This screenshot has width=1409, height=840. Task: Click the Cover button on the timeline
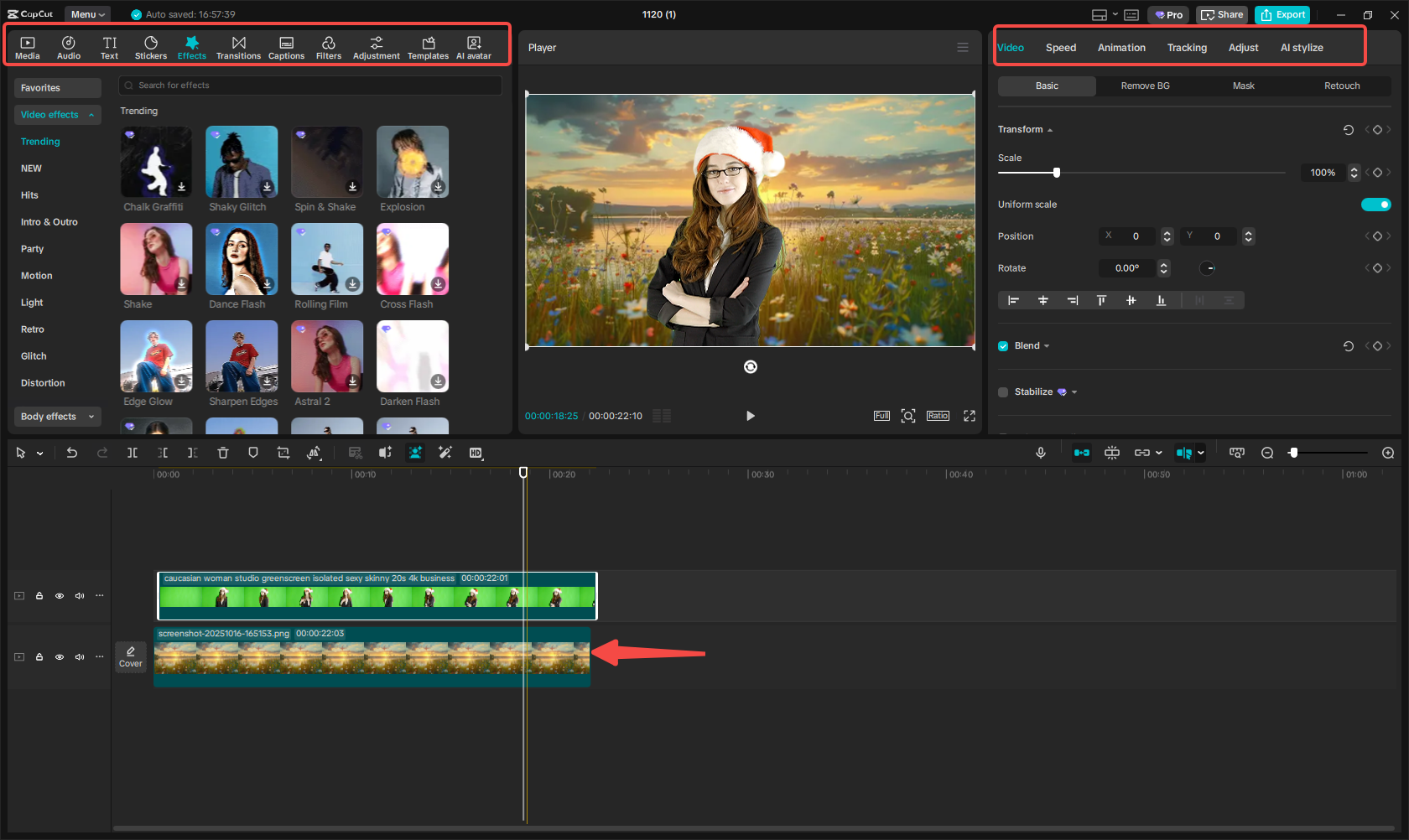tap(131, 657)
